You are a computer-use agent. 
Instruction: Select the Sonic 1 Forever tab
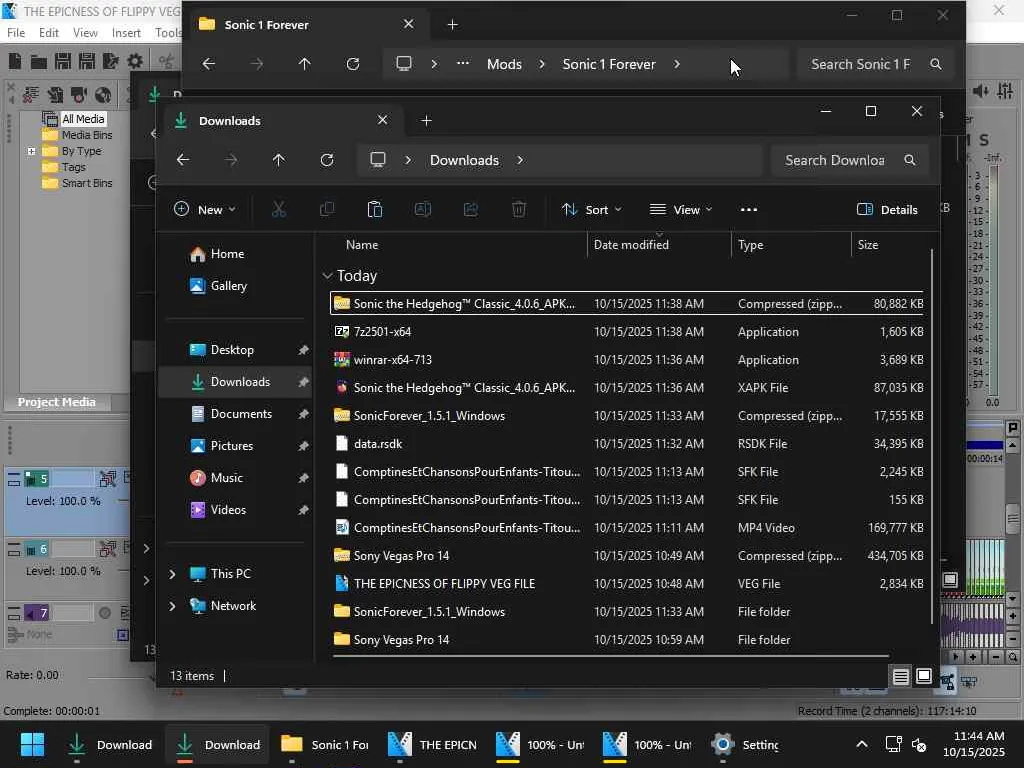[x=307, y=25]
